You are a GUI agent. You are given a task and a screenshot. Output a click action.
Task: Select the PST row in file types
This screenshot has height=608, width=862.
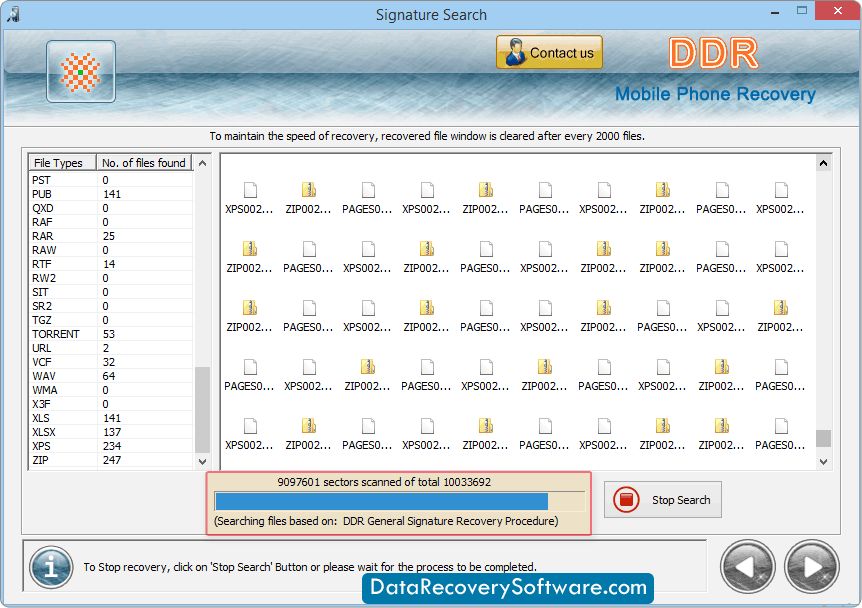pos(111,180)
